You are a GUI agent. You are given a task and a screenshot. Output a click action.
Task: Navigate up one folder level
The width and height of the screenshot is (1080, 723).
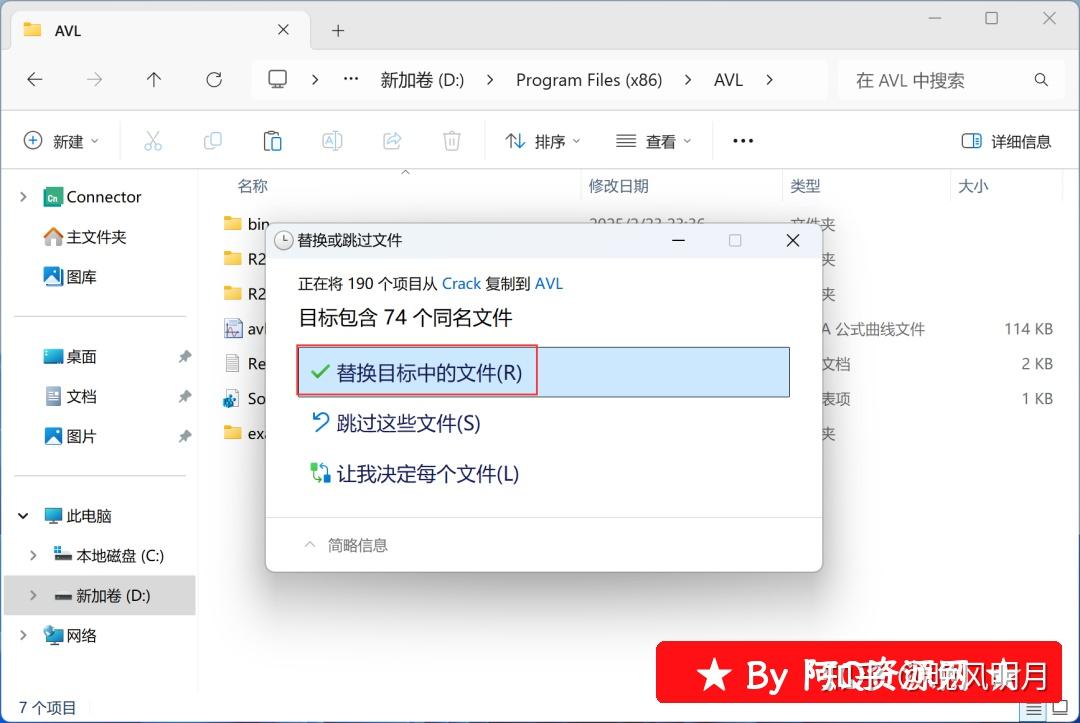click(x=155, y=79)
